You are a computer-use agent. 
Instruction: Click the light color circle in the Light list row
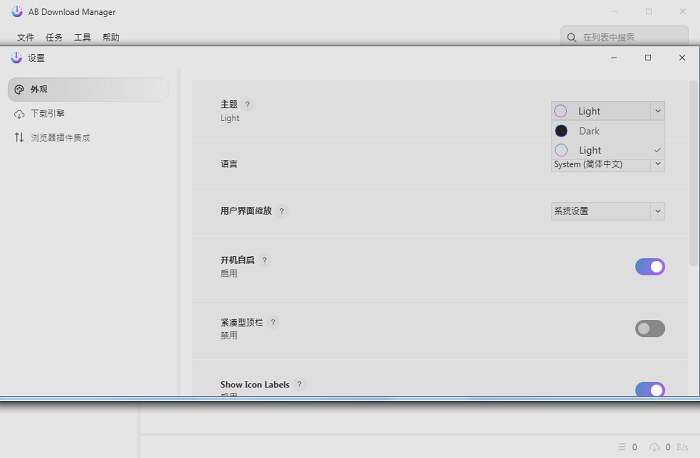[561, 150]
